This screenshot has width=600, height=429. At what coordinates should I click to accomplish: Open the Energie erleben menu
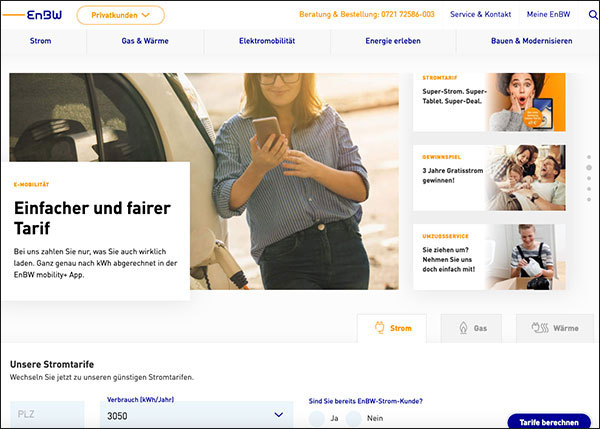[x=393, y=41]
